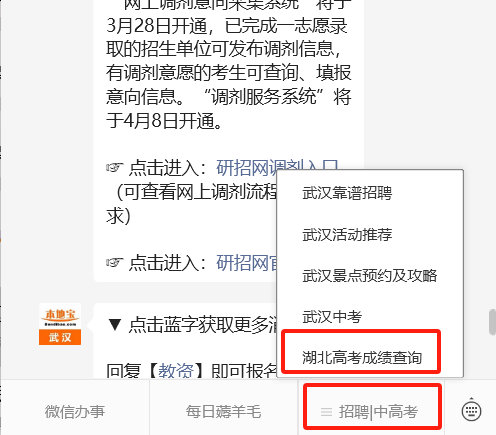Click the first pointing hand emoji
The height and width of the screenshot is (435, 496).
115,167
